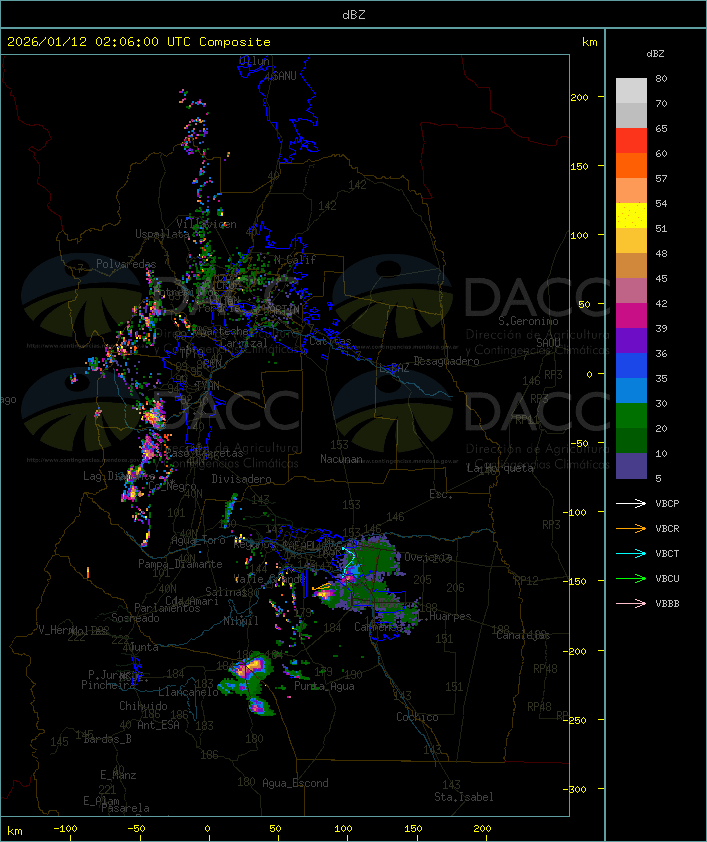
Task: Click the cyan VBCT arrow icon
Action: (631, 554)
